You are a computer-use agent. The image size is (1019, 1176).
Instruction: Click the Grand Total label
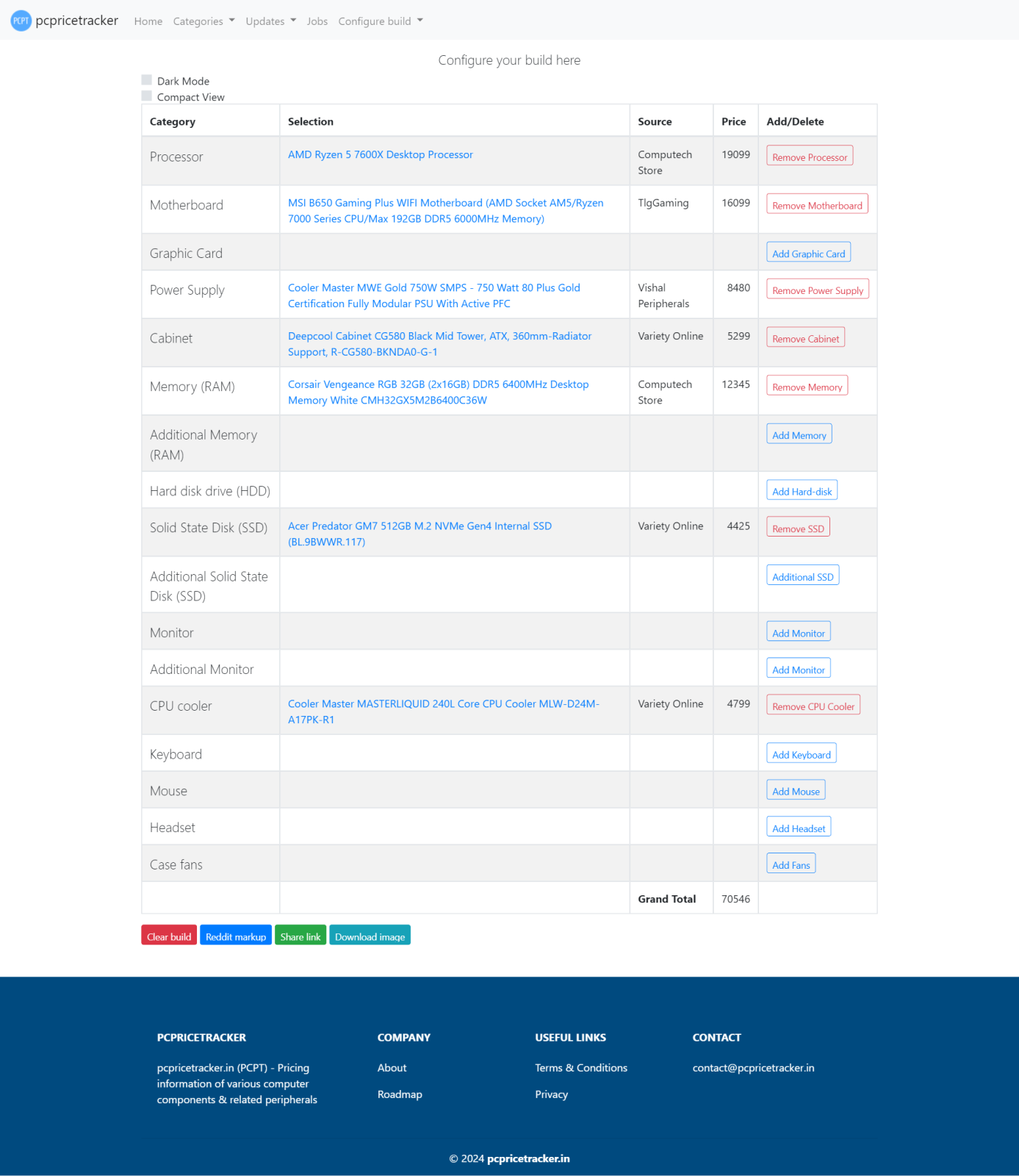point(666,899)
